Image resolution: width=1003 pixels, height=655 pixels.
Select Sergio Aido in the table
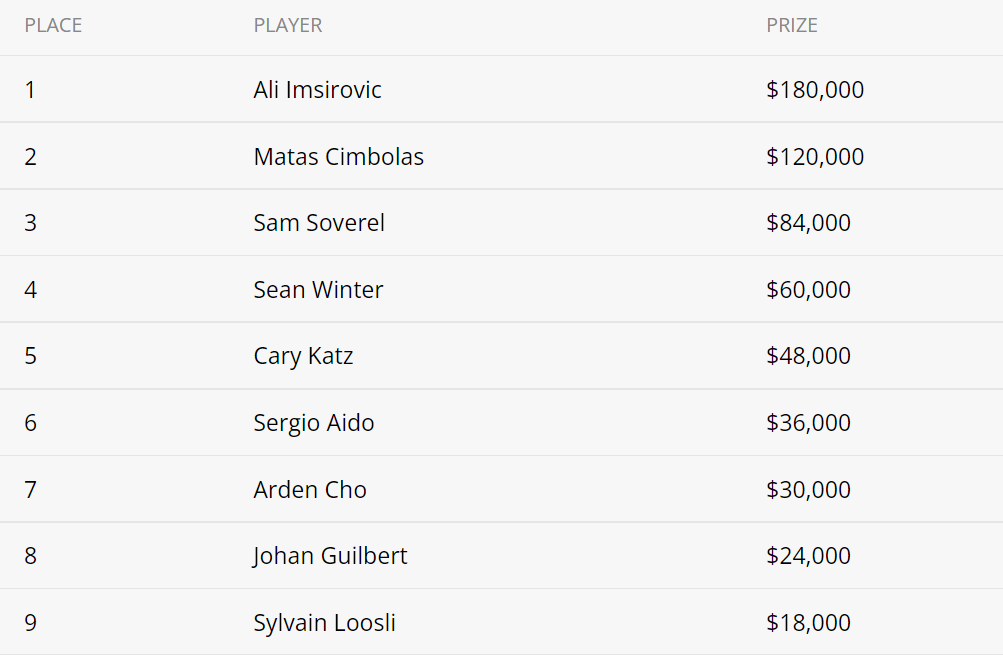[x=313, y=423]
